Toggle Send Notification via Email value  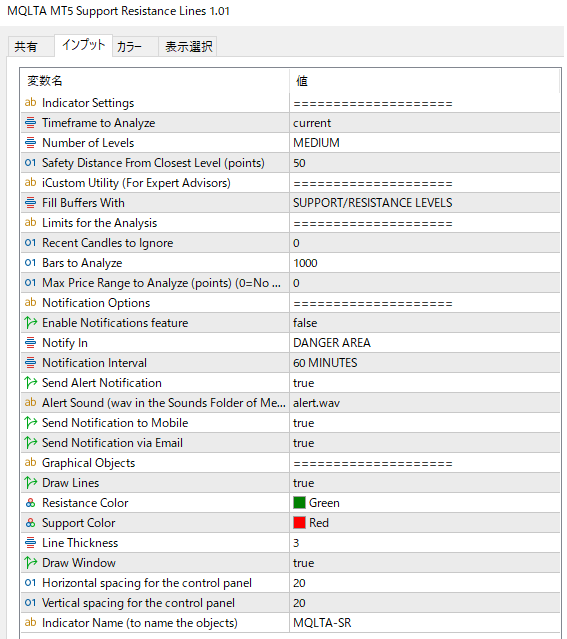click(x=424, y=443)
